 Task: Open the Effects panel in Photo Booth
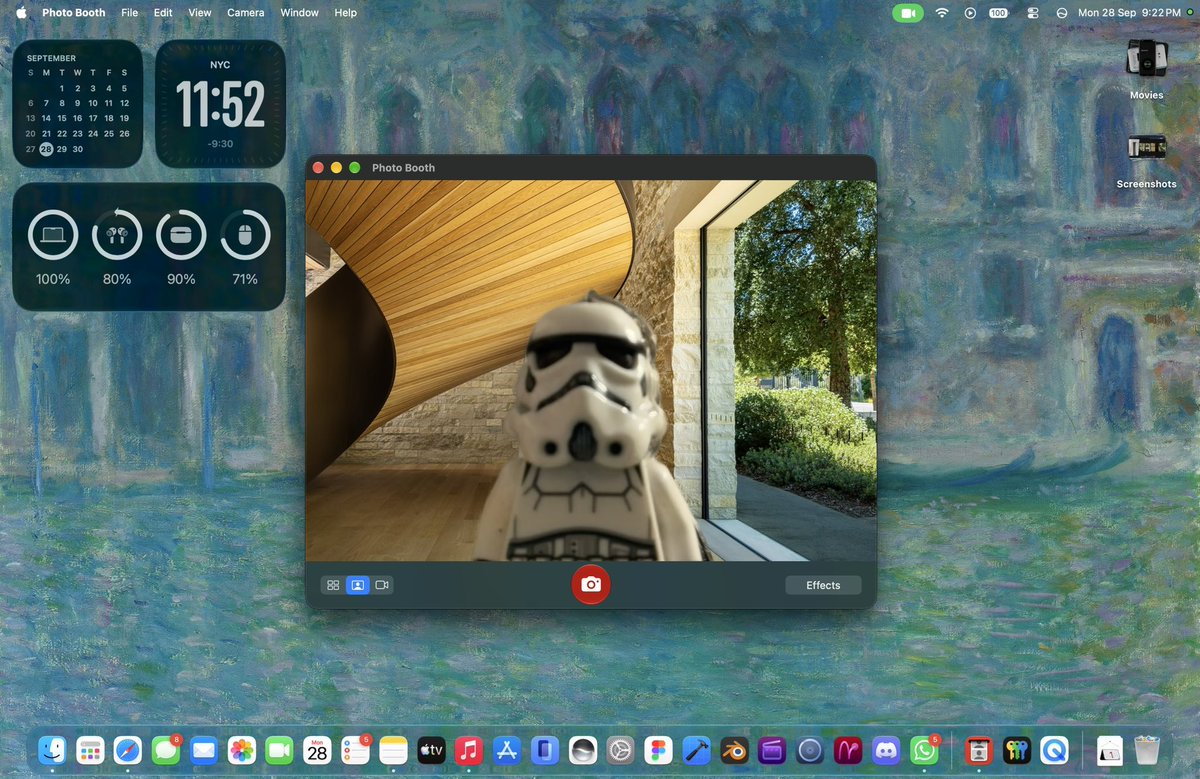(823, 585)
